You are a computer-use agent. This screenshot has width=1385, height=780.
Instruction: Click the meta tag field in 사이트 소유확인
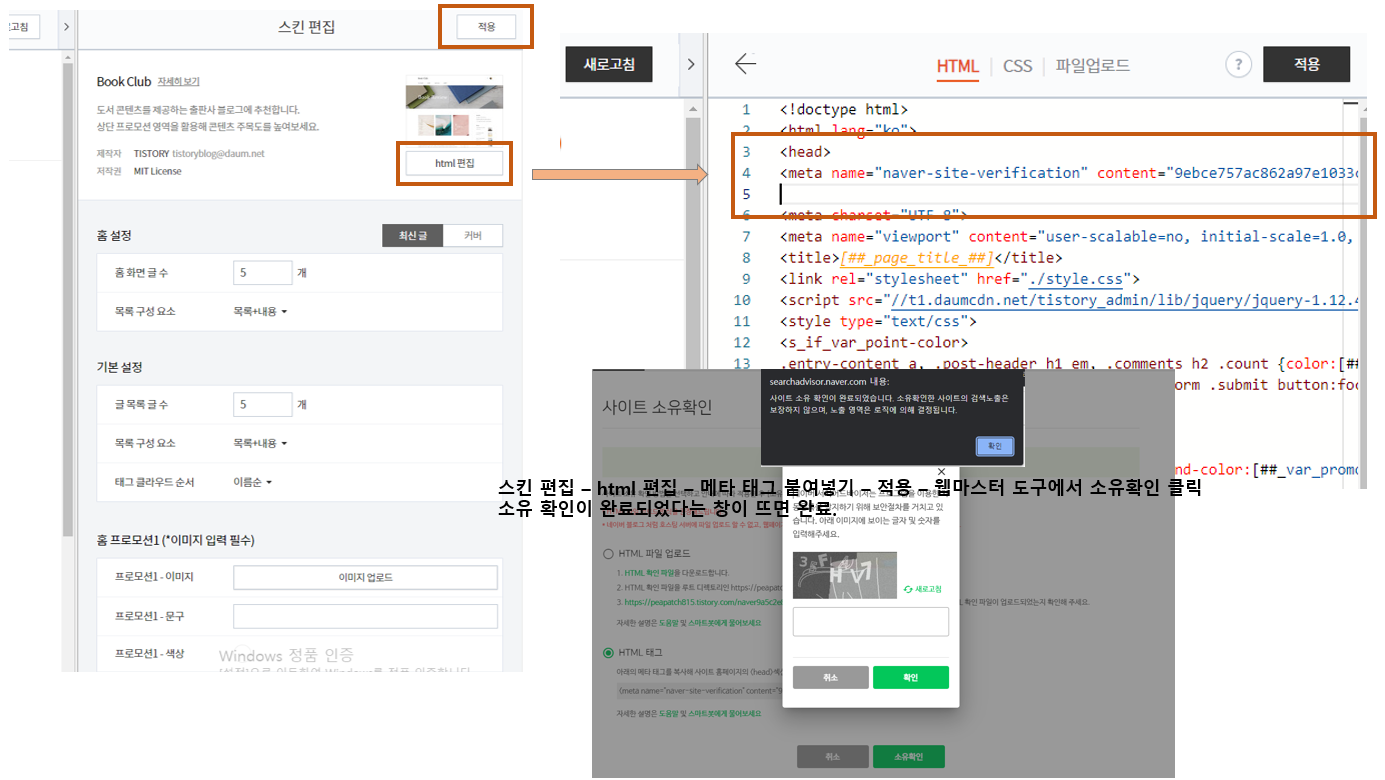tap(700, 690)
